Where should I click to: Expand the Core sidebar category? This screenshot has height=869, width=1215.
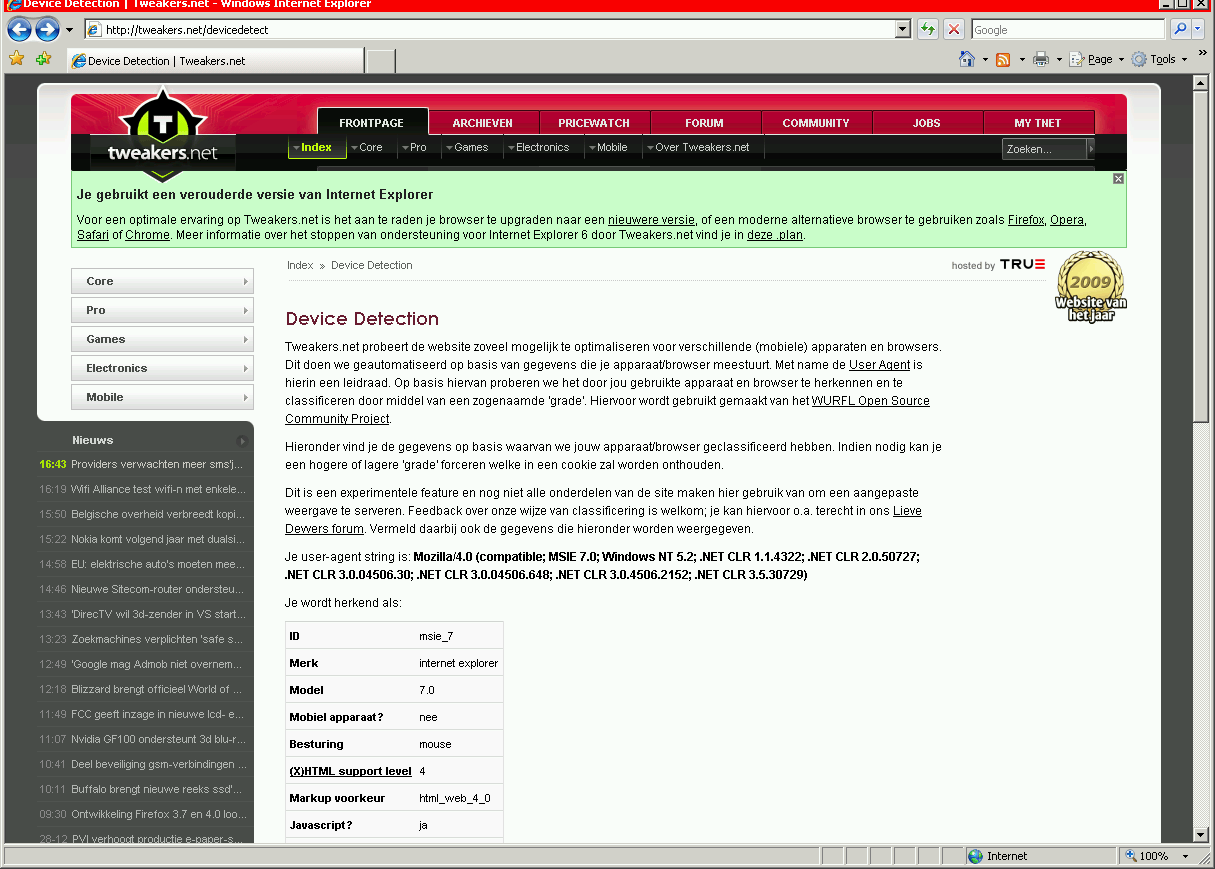click(x=162, y=281)
